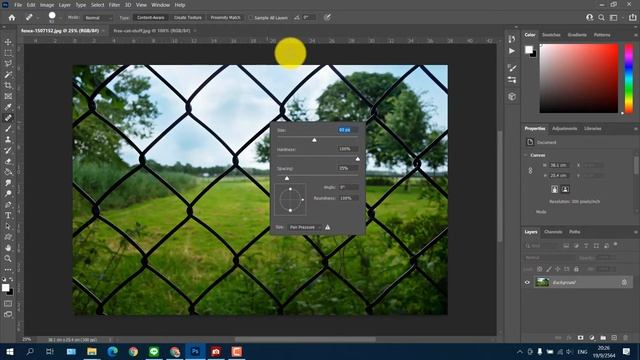
Task: Open Size control Pen Pressure dropdown
Action: [305, 227]
